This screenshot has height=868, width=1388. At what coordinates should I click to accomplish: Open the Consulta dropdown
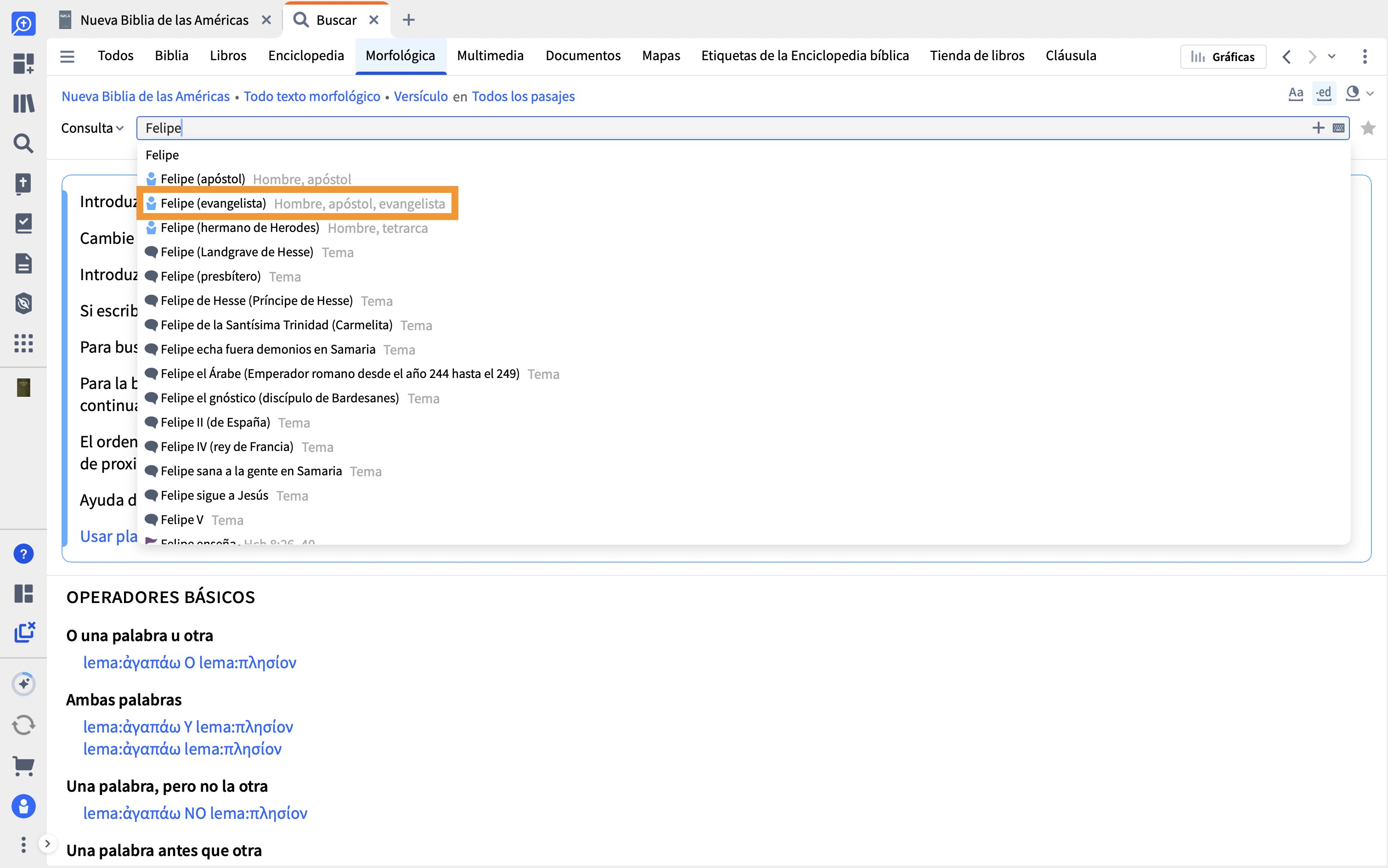(x=92, y=128)
